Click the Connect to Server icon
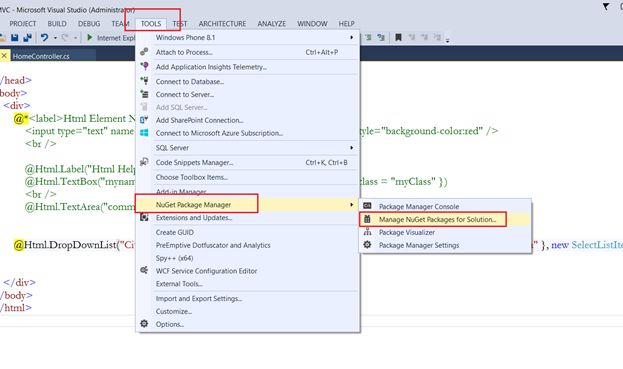Image resolution: width=623 pixels, height=369 pixels. coord(144,94)
